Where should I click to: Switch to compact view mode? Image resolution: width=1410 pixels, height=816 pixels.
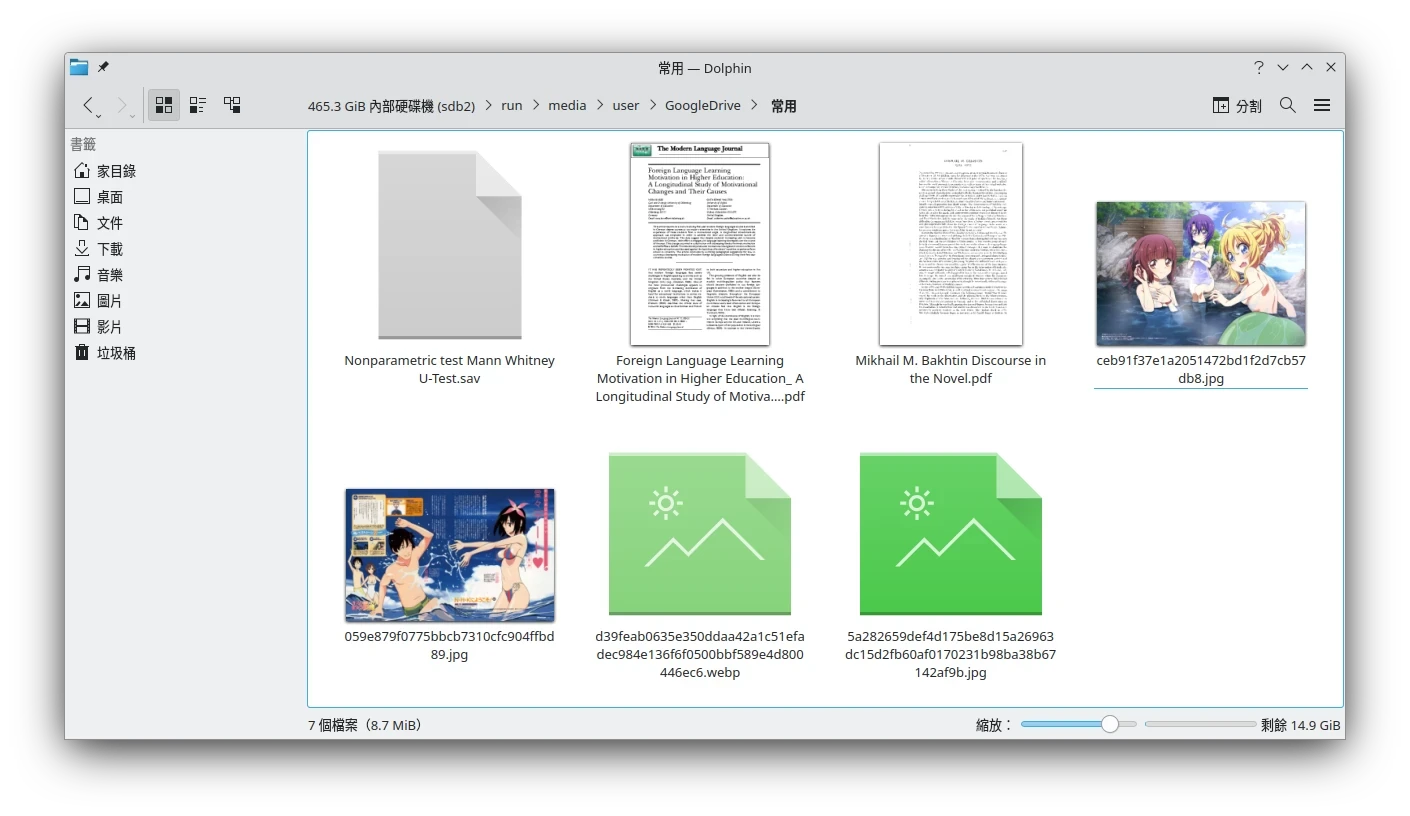pyautogui.click(x=198, y=105)
